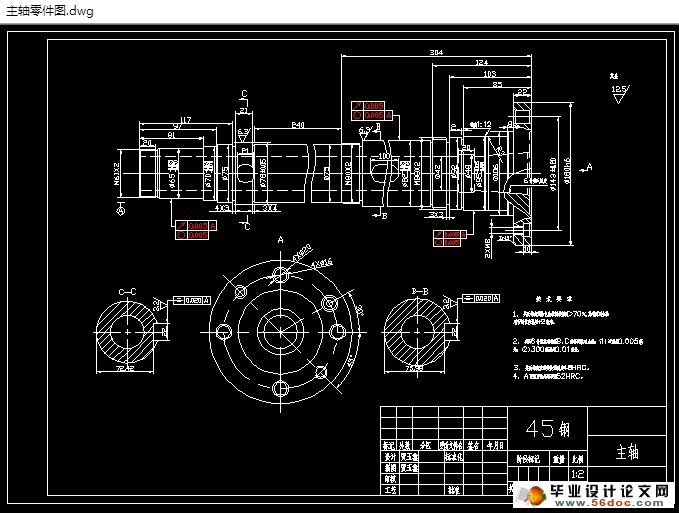679x513 pixels.
Task: Click the part name 主轴 in title block
Action: pos(627,452)
